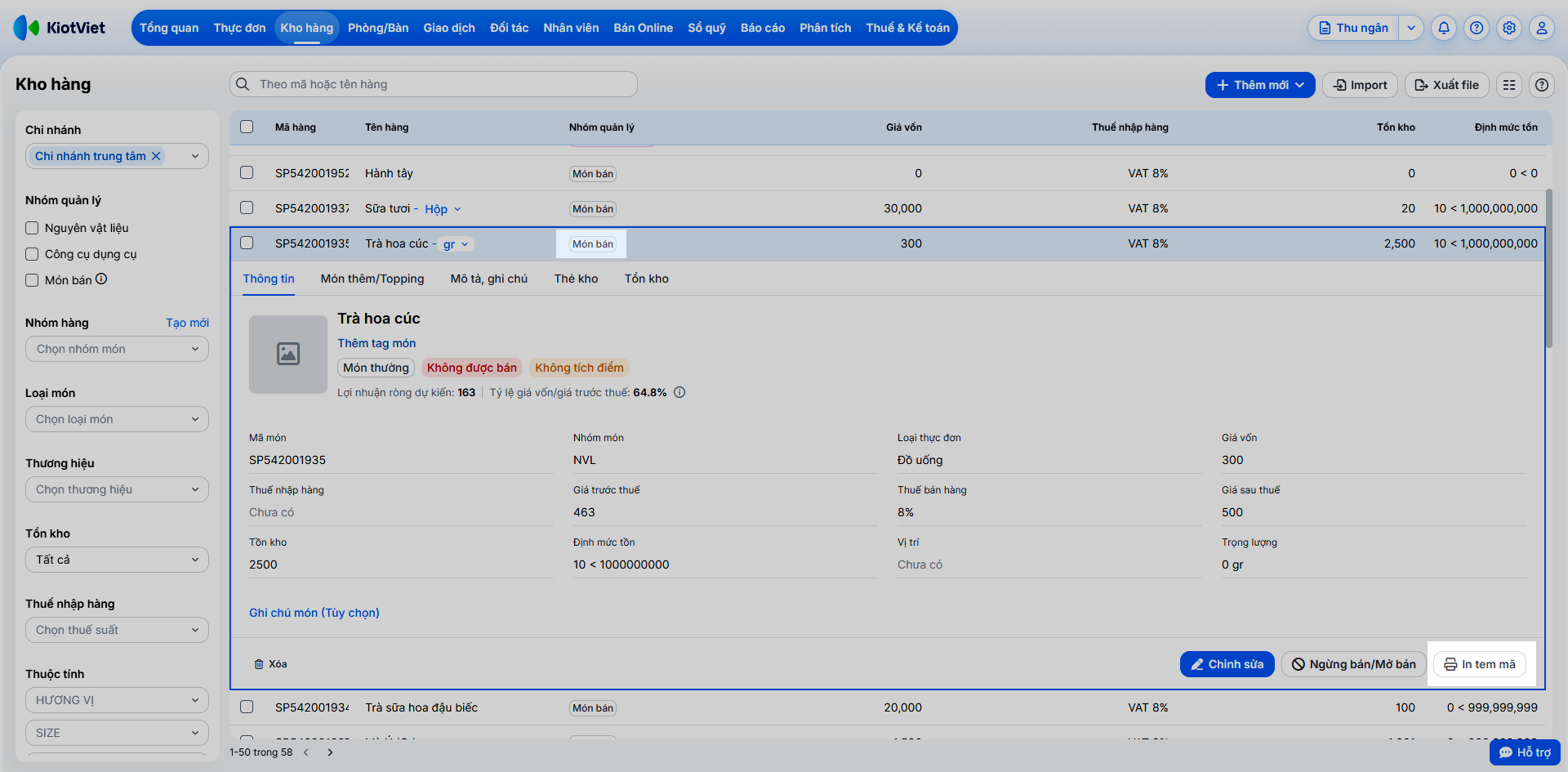Image resolution: width=1568 pixels, height=772 pixels.
Task: Click the column display list icon
Action: coord(1509,85)
